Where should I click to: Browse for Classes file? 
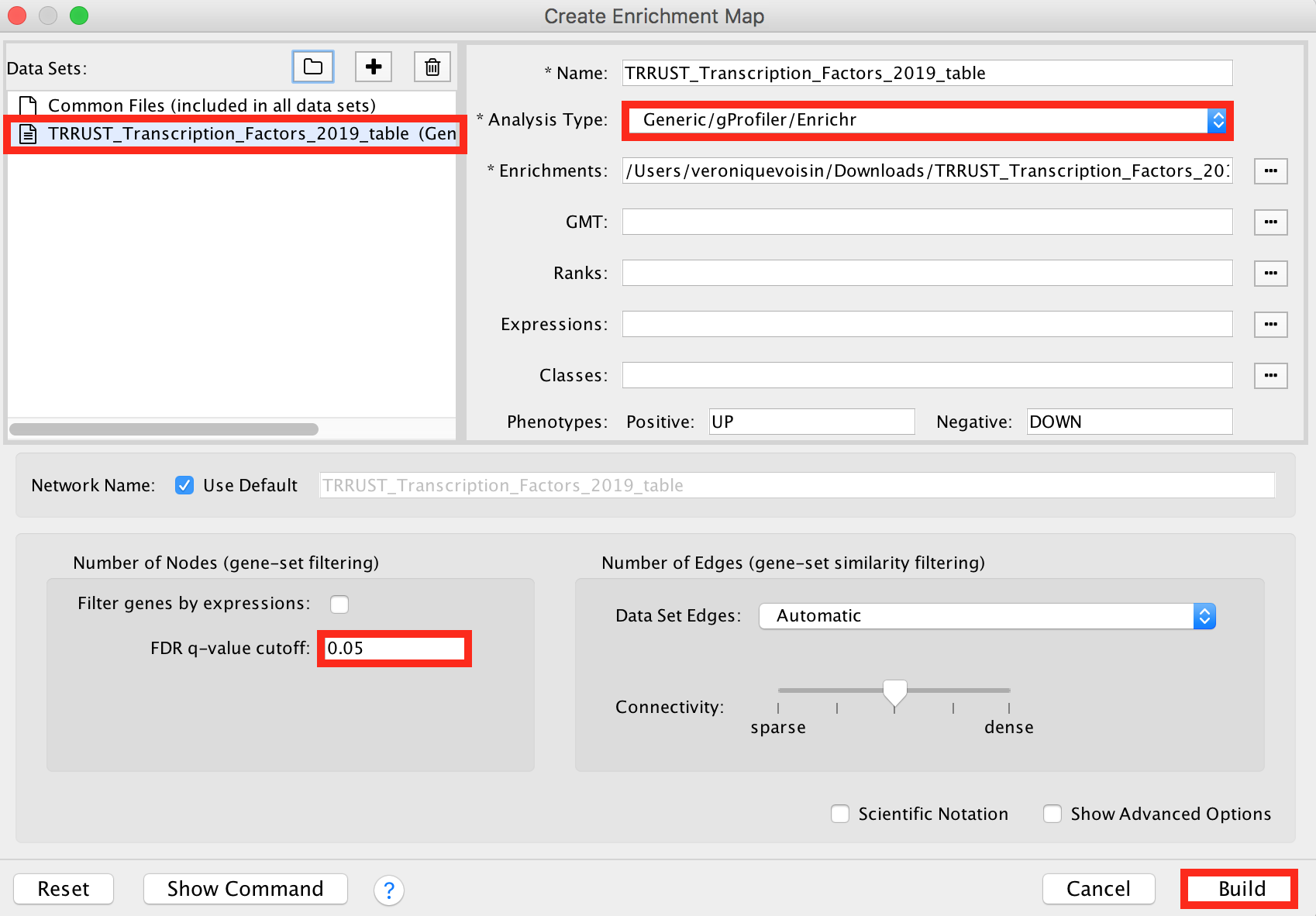point(1270,375)
